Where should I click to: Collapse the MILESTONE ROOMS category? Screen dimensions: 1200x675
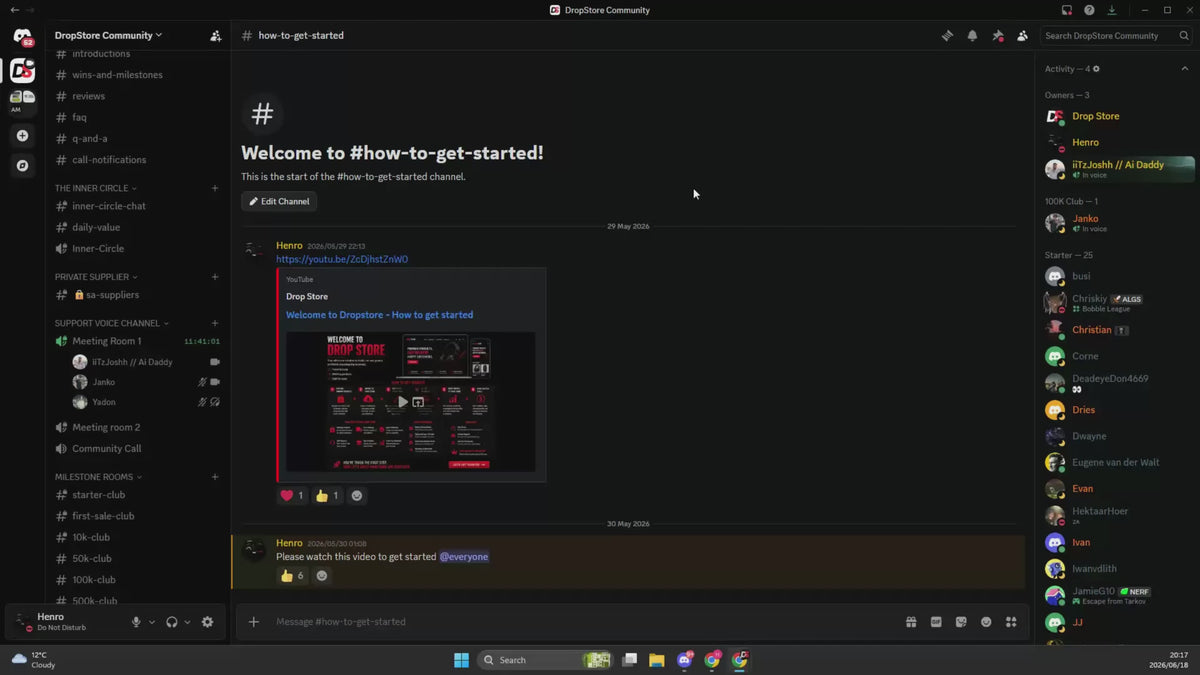point(99,477)
